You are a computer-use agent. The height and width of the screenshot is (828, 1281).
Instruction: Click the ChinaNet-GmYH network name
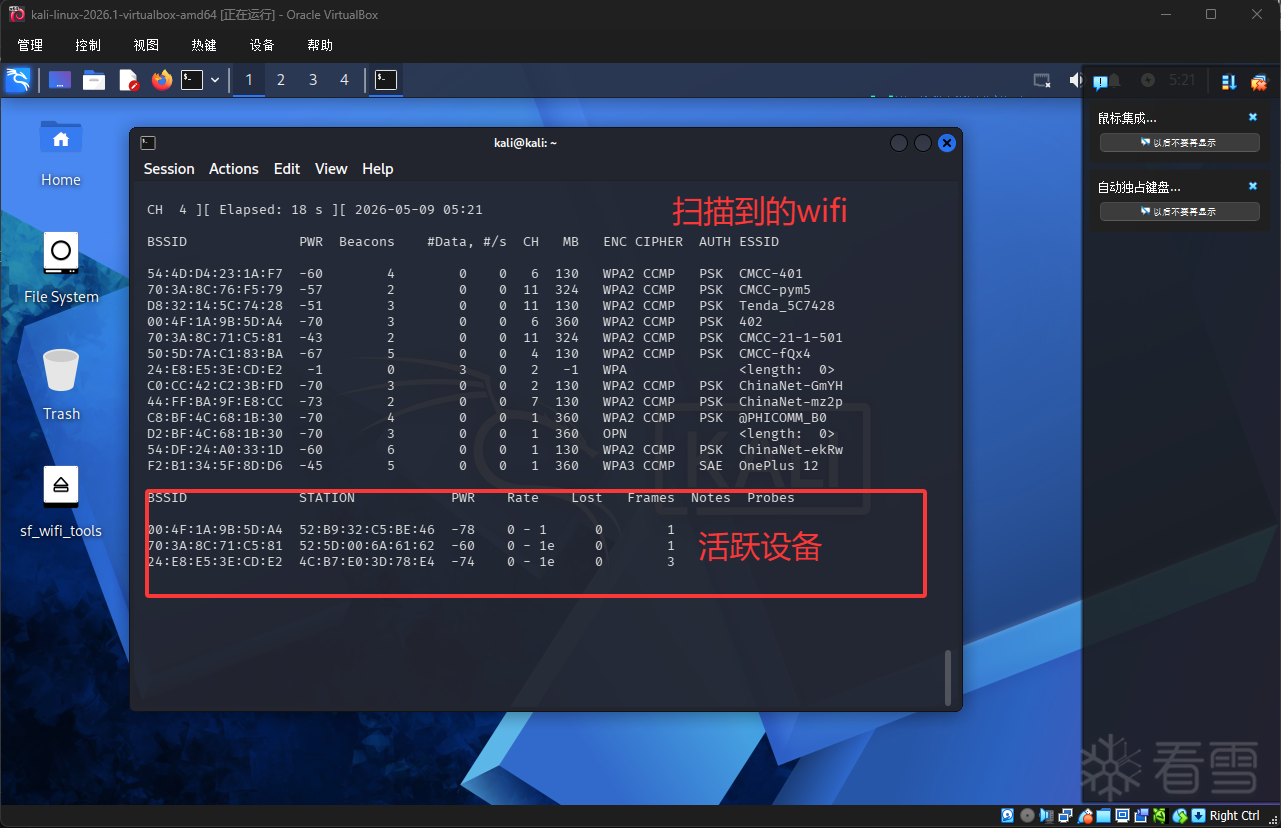[x=791, y=386]
